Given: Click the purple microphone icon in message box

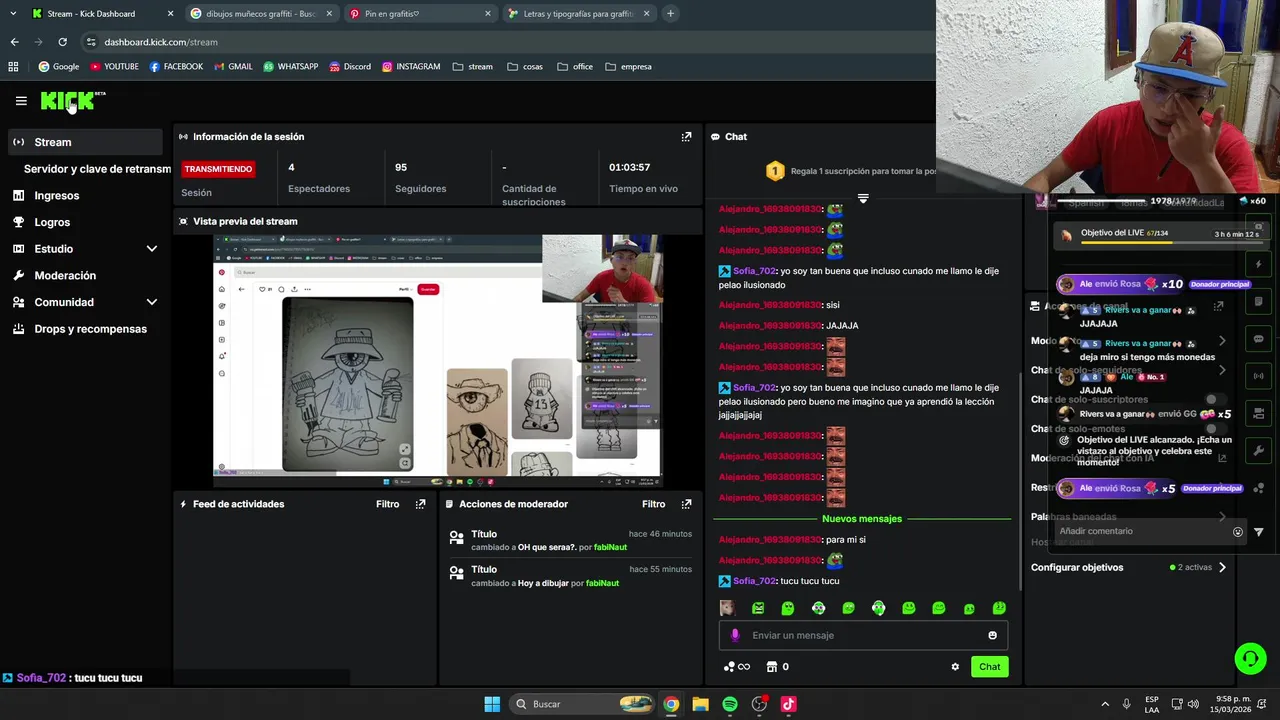Looking at the screenshot, I should 735,635.
